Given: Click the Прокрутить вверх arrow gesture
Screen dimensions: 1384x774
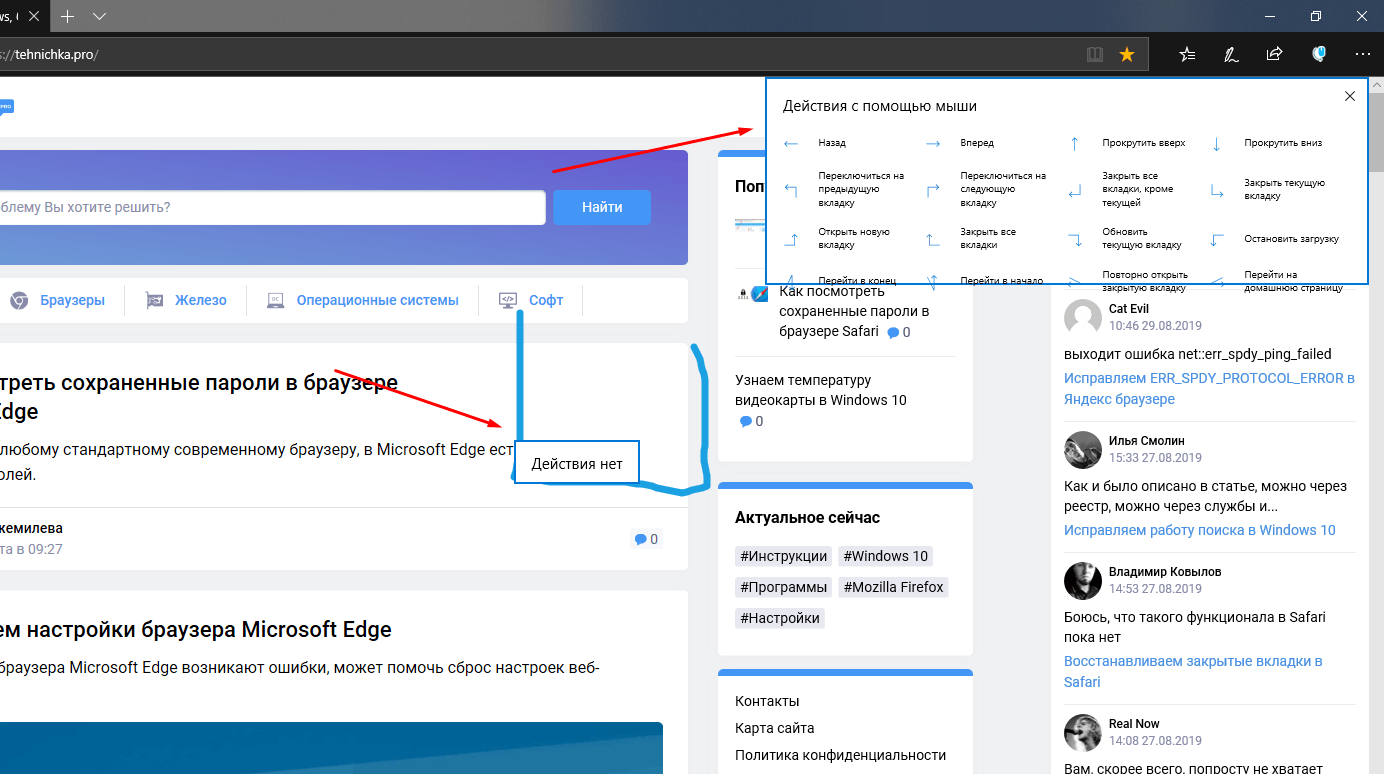Looking at the screenshot, I should pos(1075,144).
